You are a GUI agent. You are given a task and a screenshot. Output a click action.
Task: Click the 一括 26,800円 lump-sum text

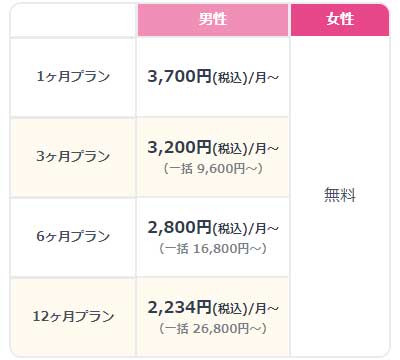[x=213, y=329]
